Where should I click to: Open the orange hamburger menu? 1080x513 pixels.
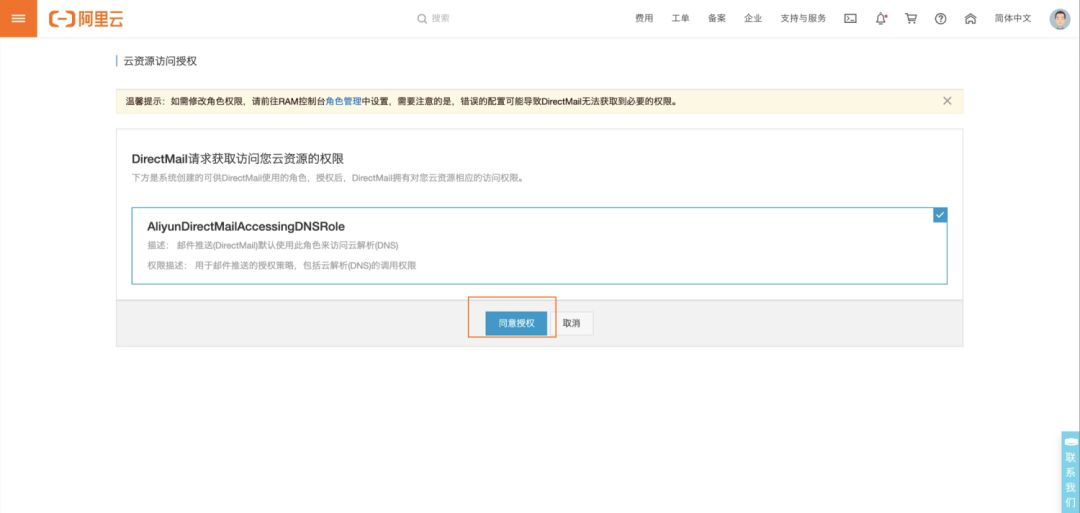click(x=19, y=19)
